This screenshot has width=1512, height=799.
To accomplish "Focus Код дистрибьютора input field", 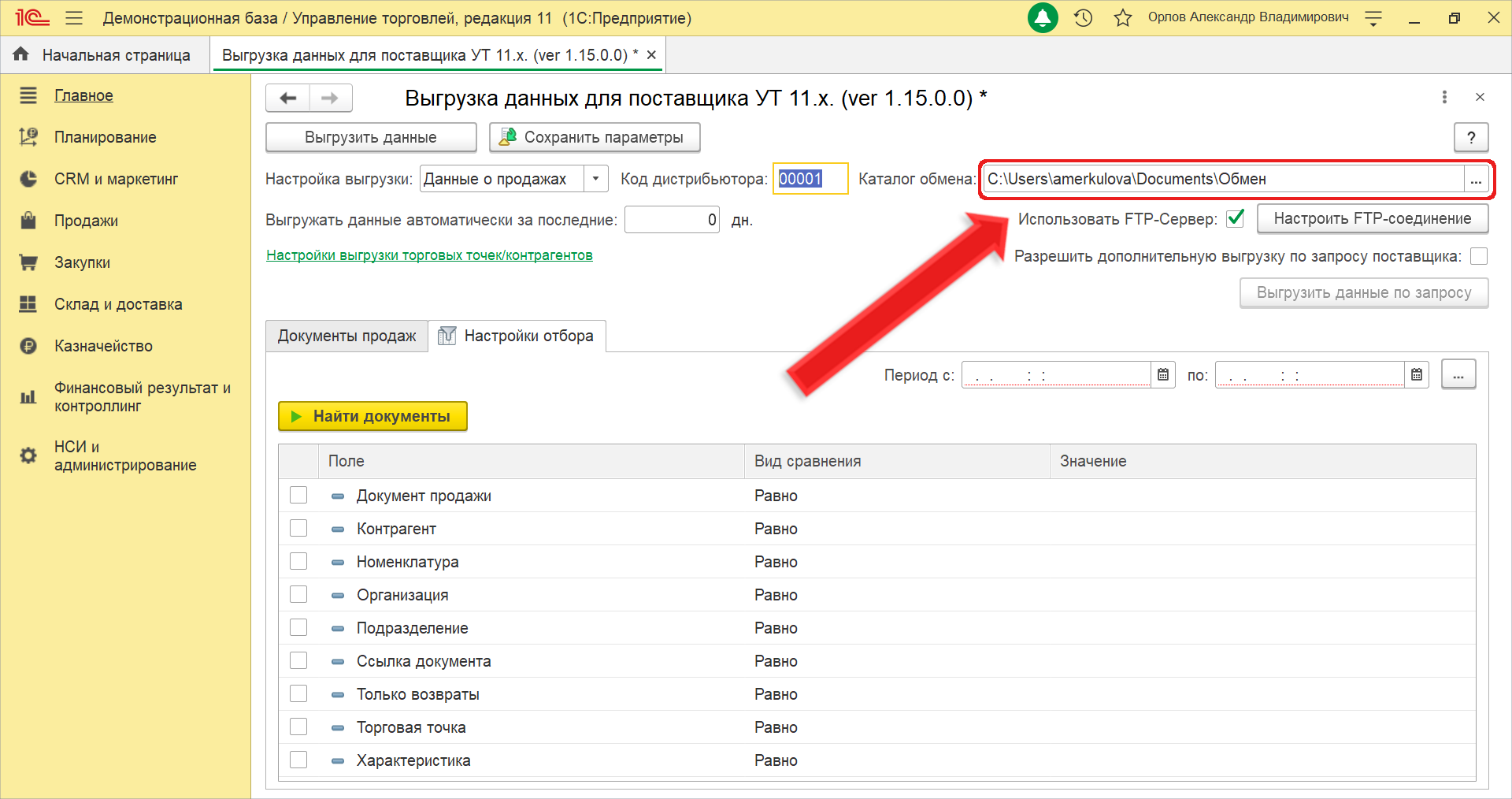I will point(810,179).
